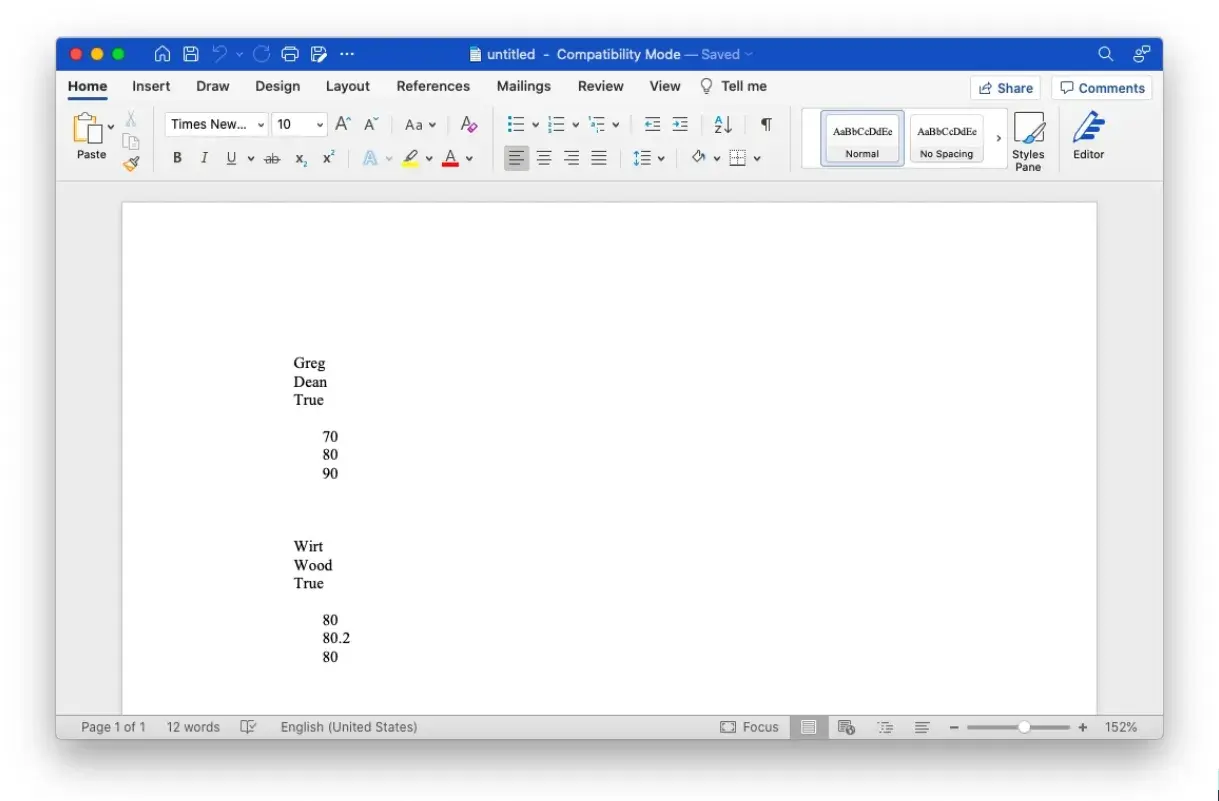Screen dimensions: 1219x801
Task: Apply center text alignment
Action: coord(543,157)
